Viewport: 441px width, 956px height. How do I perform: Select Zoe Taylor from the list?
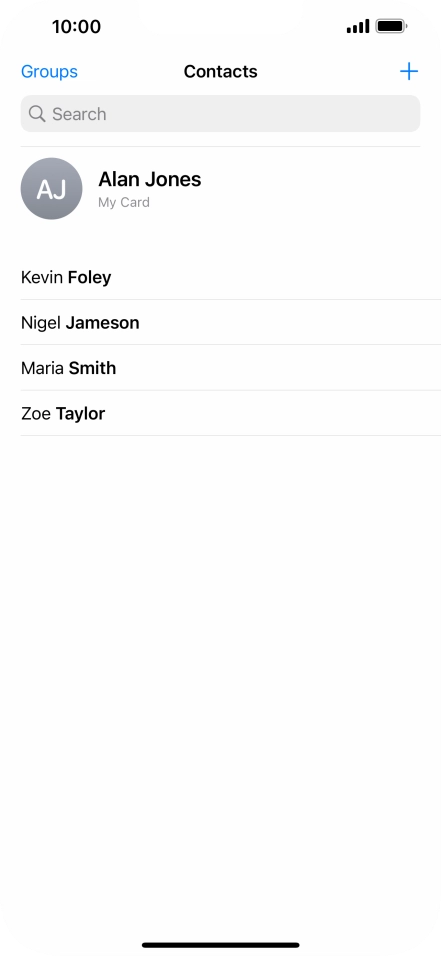pos(231,413)
